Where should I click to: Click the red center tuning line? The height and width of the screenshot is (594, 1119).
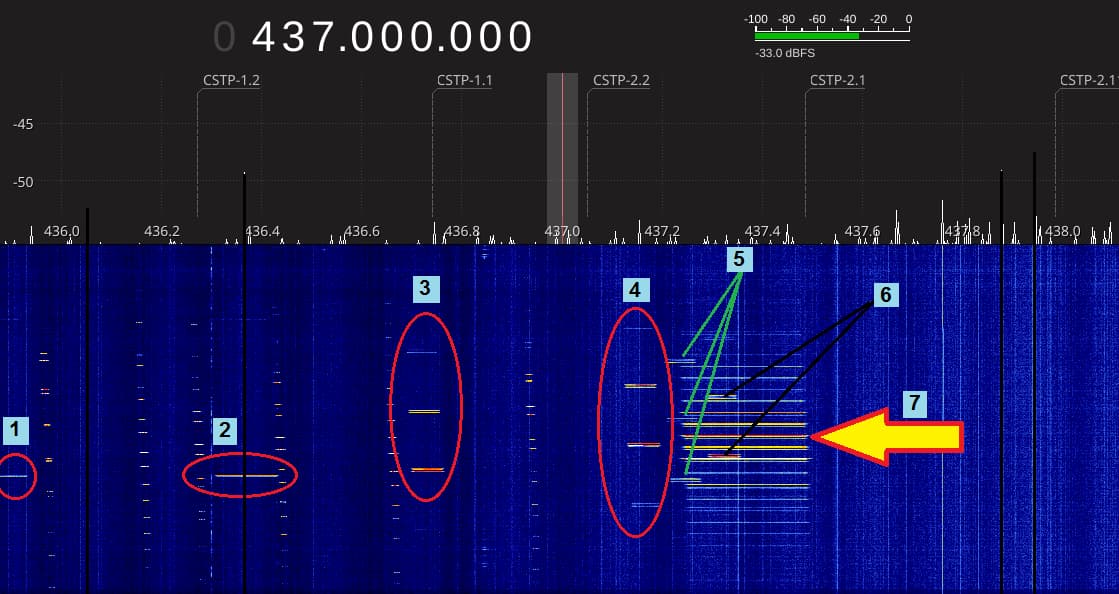tap(562, 150)
